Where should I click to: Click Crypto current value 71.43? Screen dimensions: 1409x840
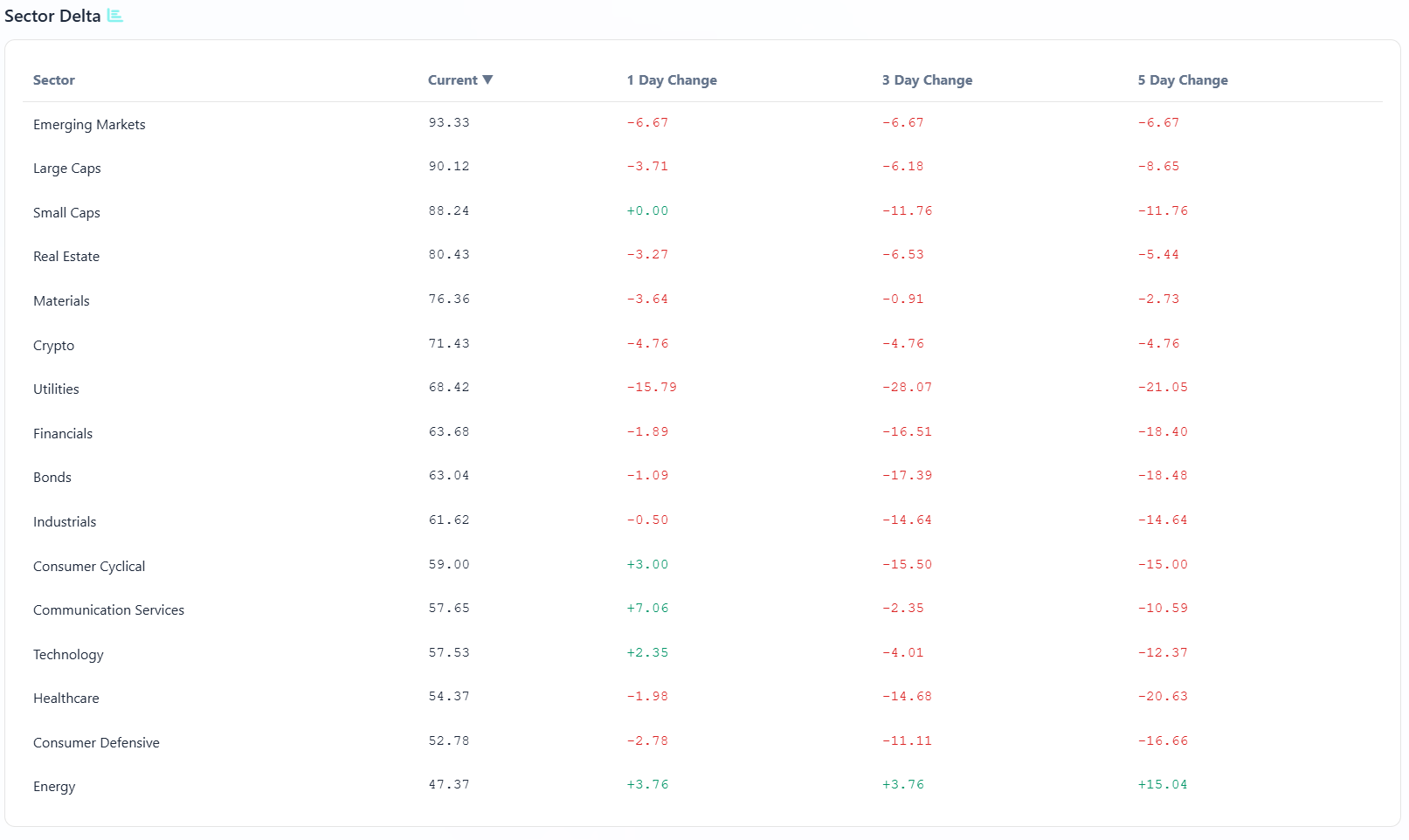pyautogui.click(x=449, y=343)
